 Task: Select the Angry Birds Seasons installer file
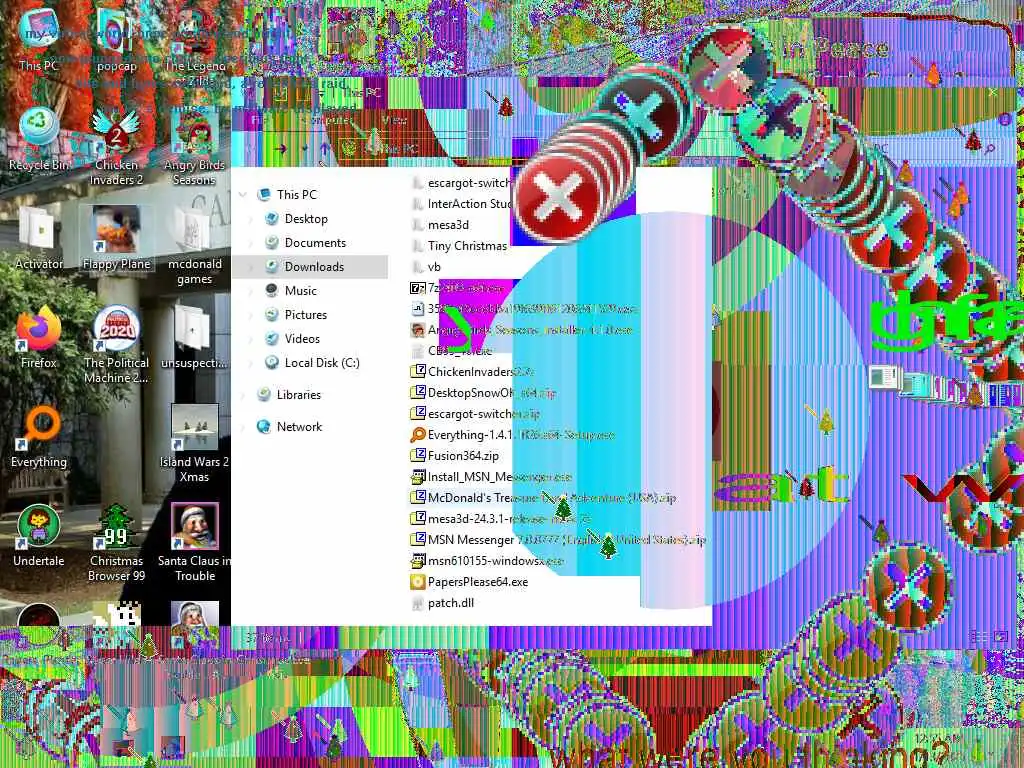coord(521,330)
